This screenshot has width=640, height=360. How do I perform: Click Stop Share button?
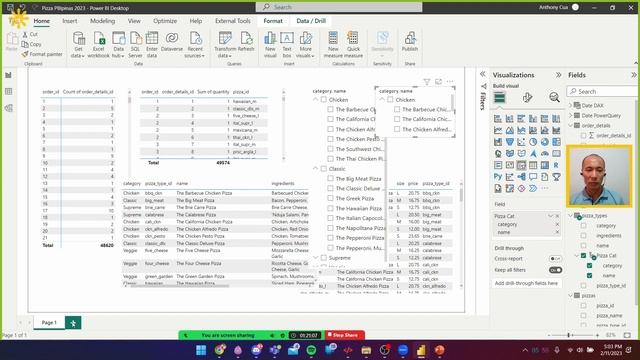344,335
